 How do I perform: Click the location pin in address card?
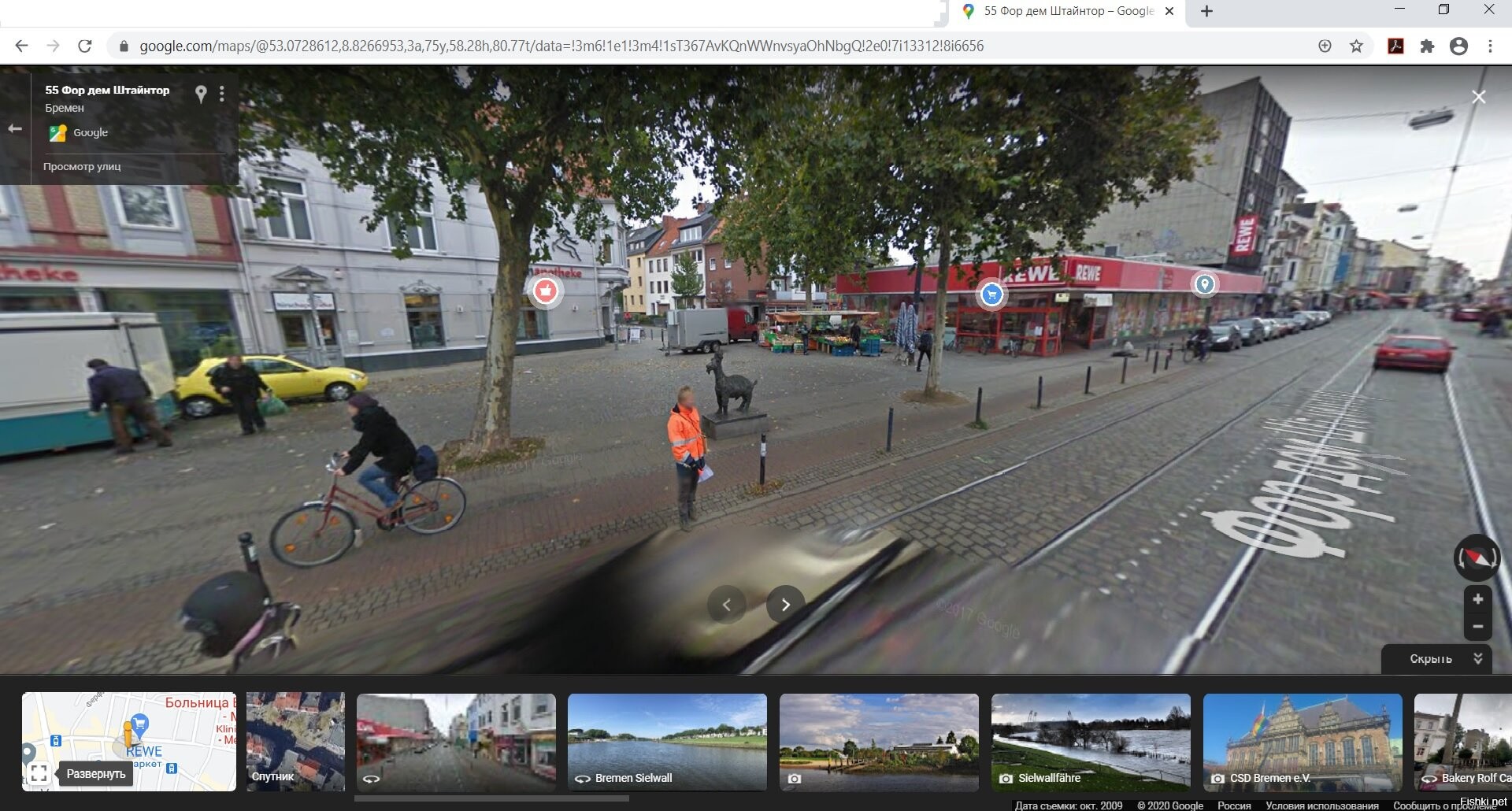point(201,94)
